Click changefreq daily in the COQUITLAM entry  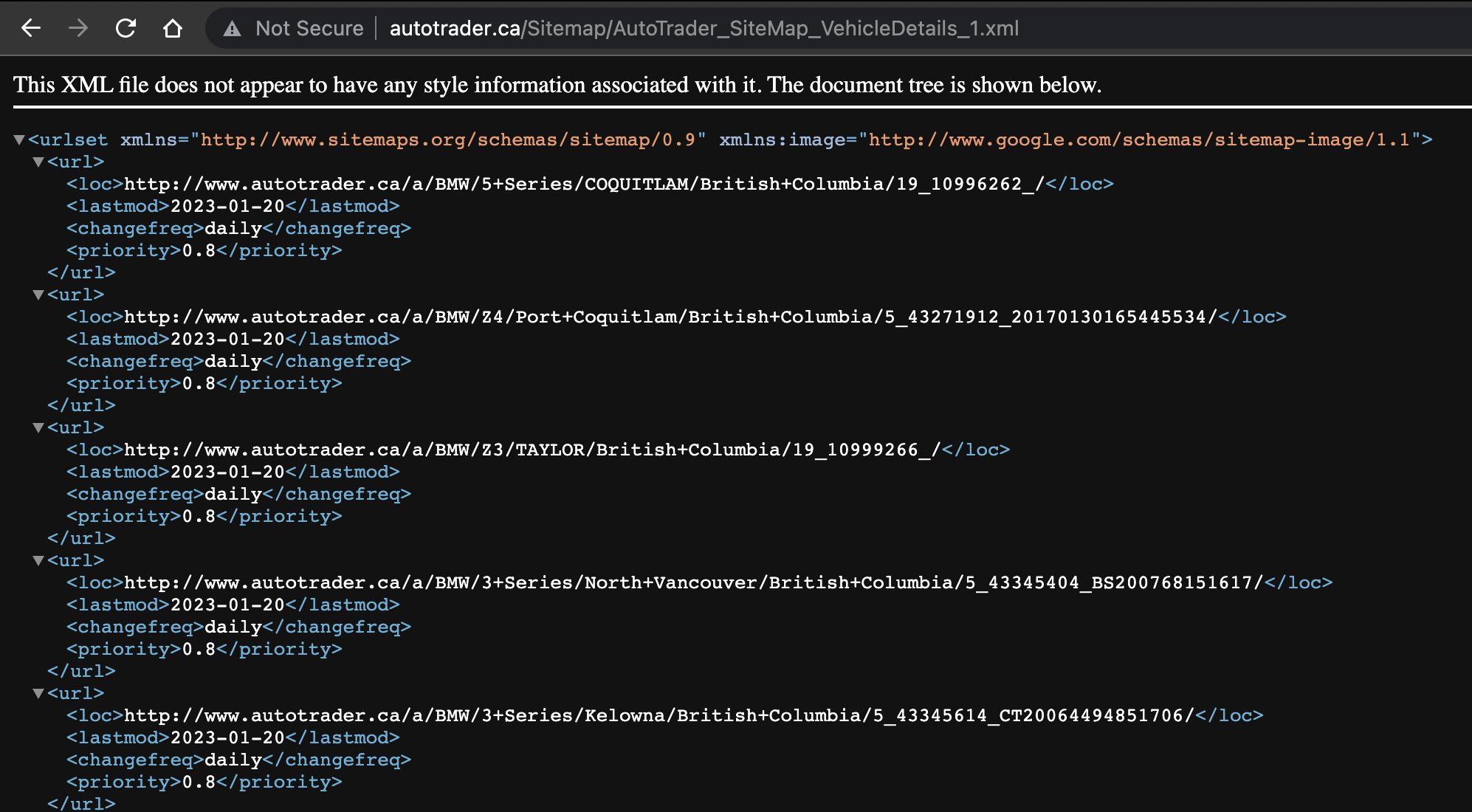(x=233, y=228)
